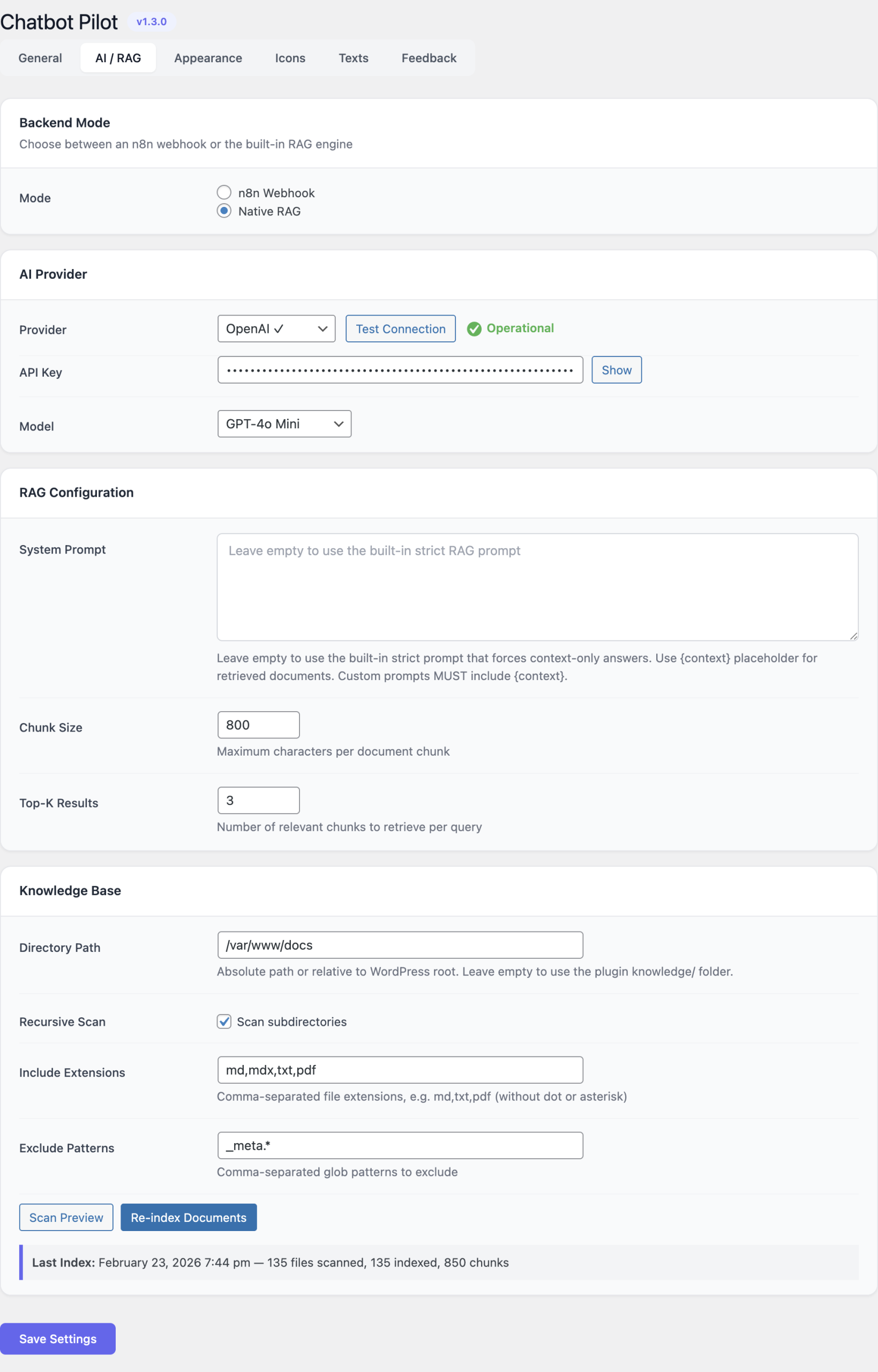The image size is (878, 1372).
Task: Select the Native RAG mode
Action: [x=223, y=211]
